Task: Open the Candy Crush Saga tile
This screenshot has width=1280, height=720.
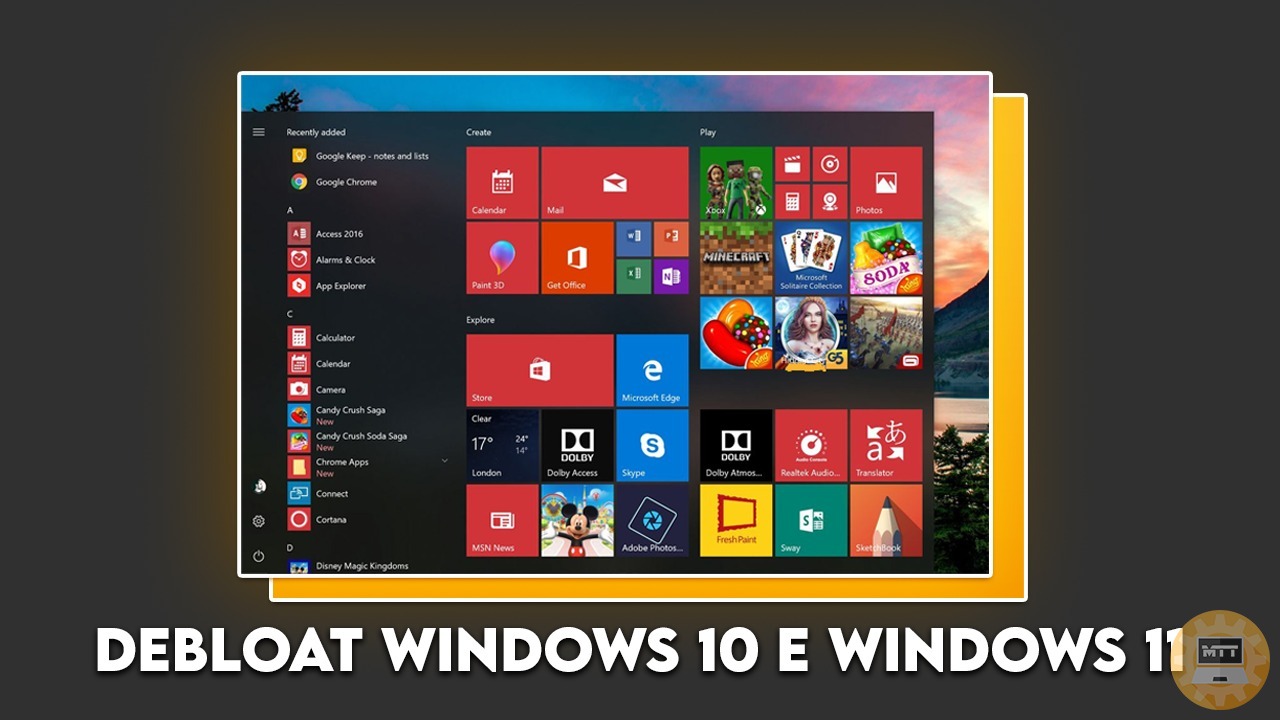Action: pos(736,333)
